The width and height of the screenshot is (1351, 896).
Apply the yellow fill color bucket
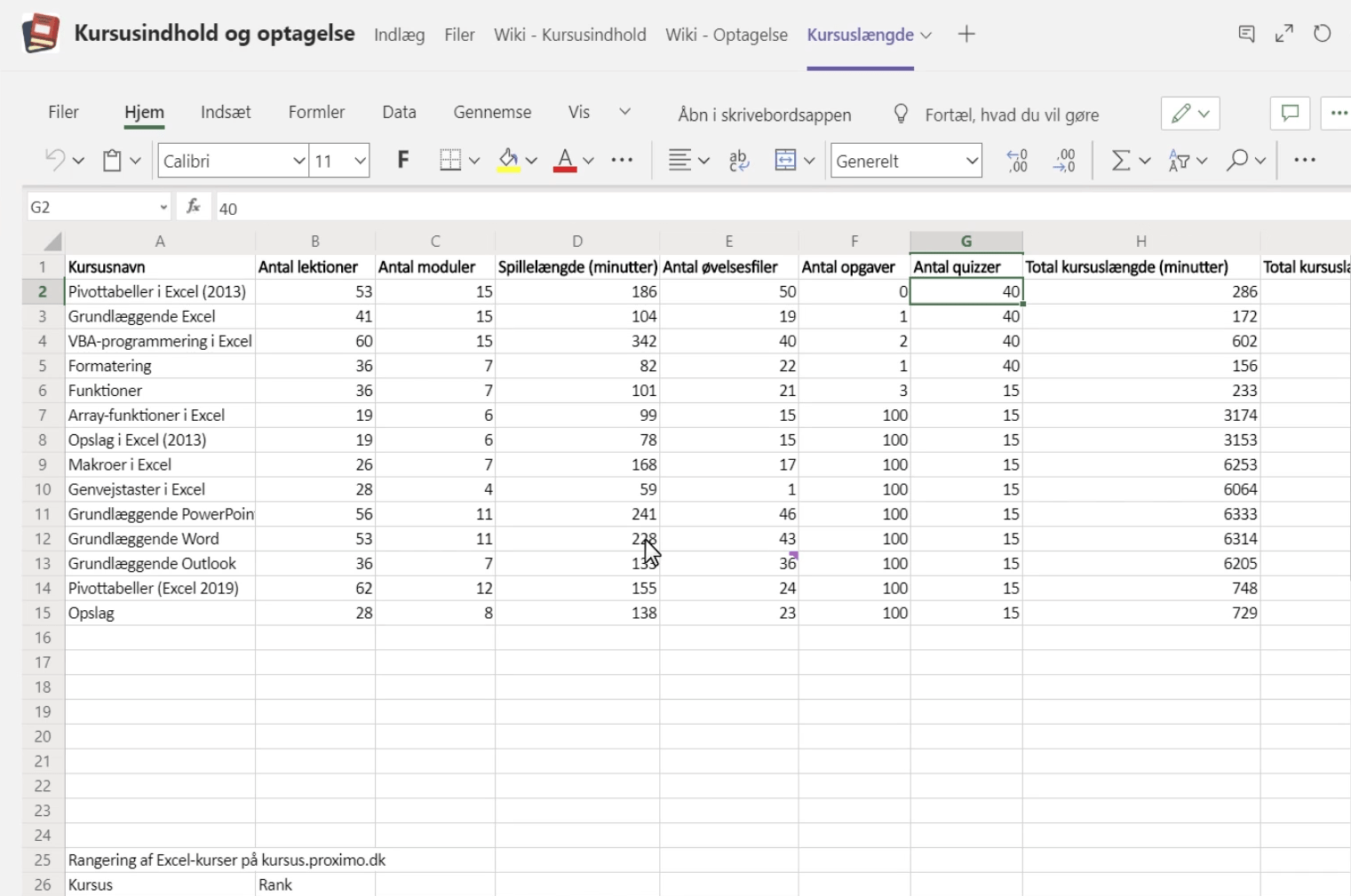coord(508,160)
